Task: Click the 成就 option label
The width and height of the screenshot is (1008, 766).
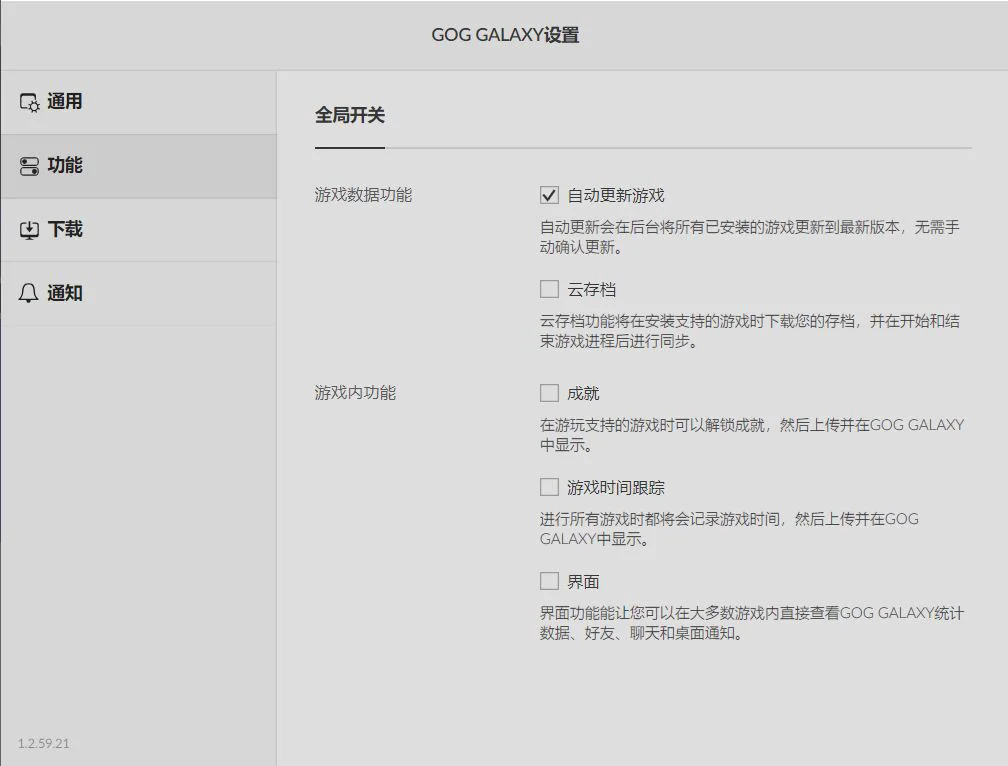Action: click(x=583, y=393)
